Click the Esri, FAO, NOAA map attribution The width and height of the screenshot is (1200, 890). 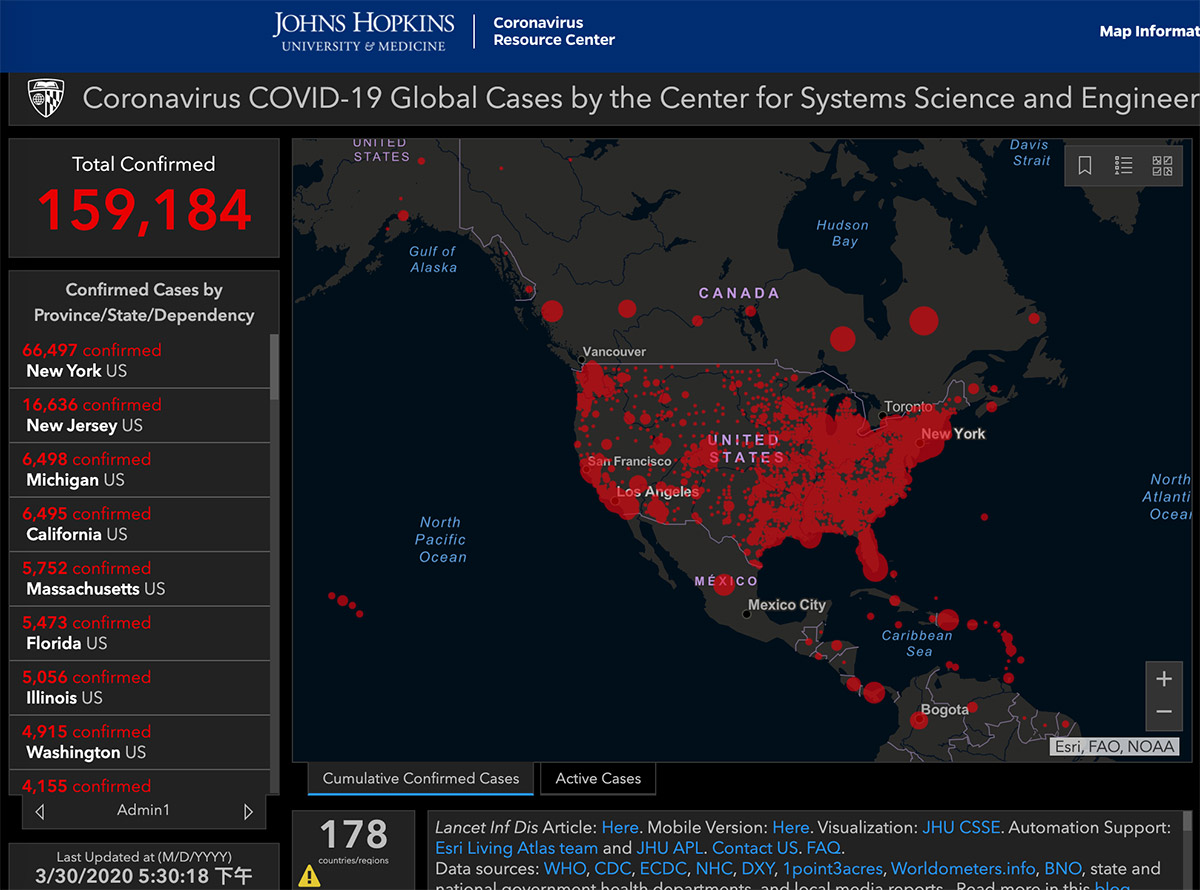[1114, 746]
